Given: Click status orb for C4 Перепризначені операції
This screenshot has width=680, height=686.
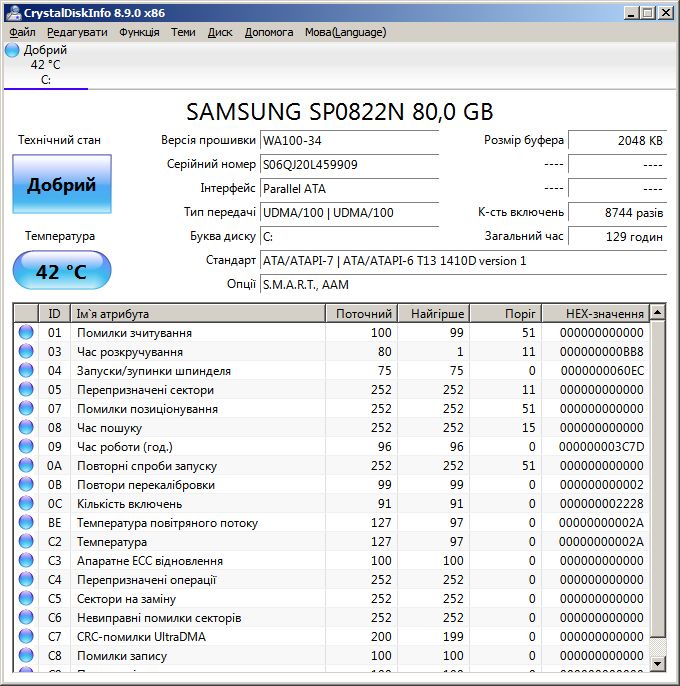Looking at the screenshot, I should [26, 580].
